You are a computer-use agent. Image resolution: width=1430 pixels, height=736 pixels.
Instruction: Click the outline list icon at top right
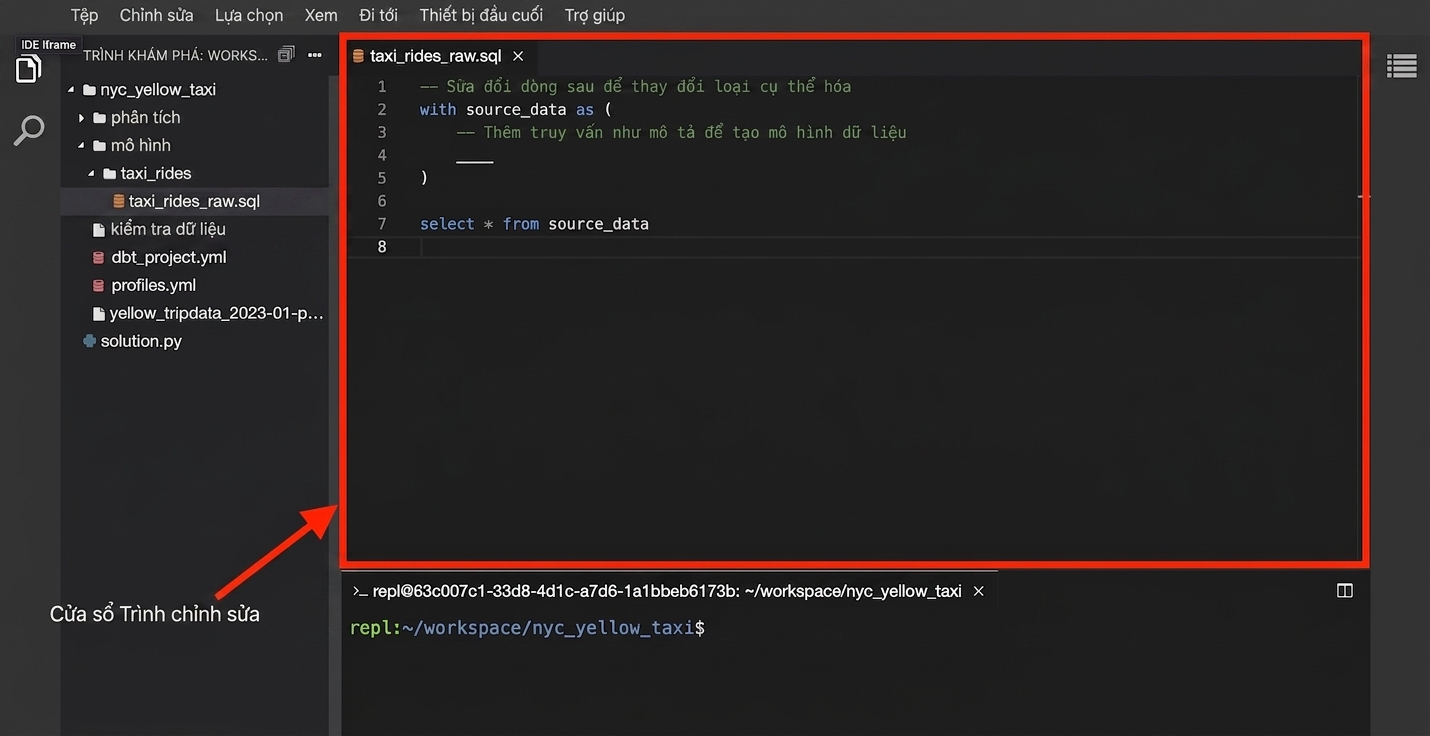click(1401, 66)
